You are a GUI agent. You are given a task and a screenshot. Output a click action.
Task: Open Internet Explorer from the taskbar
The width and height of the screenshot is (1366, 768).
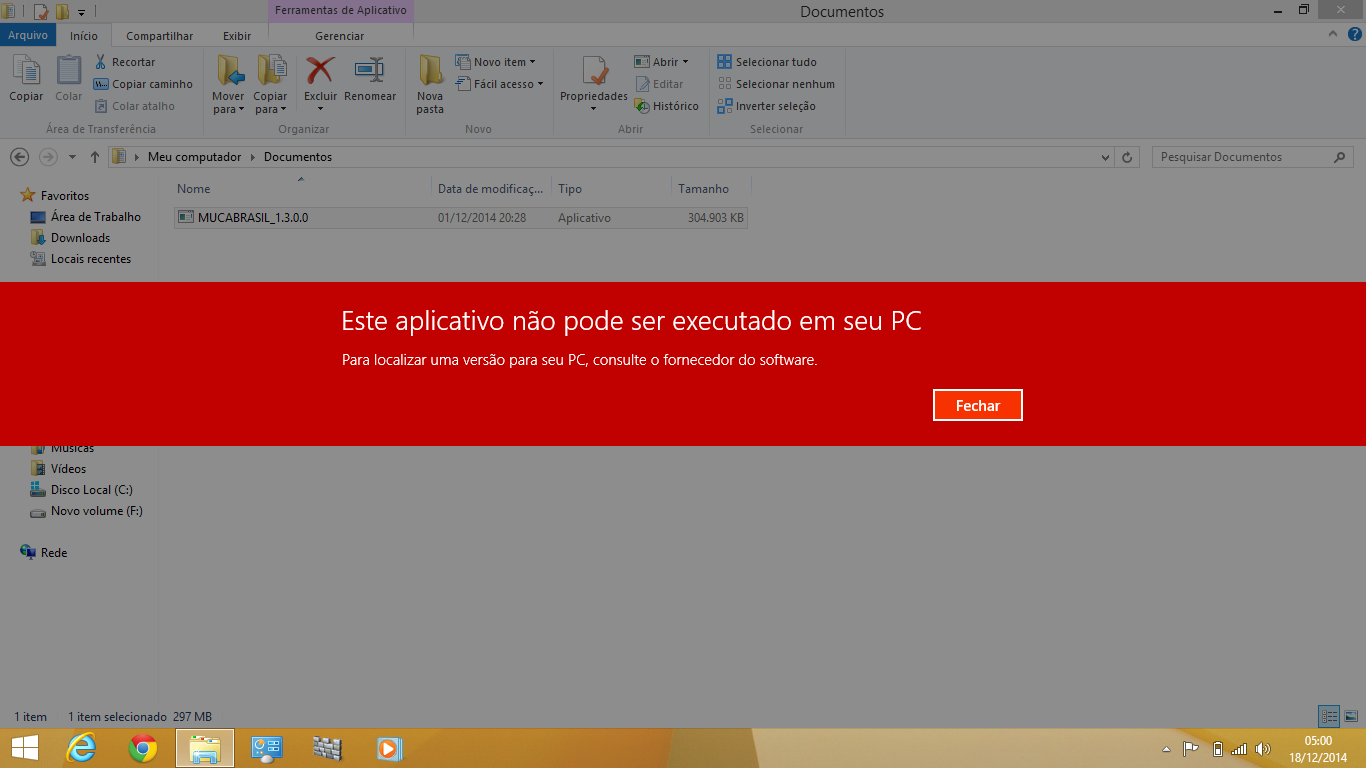81,748
